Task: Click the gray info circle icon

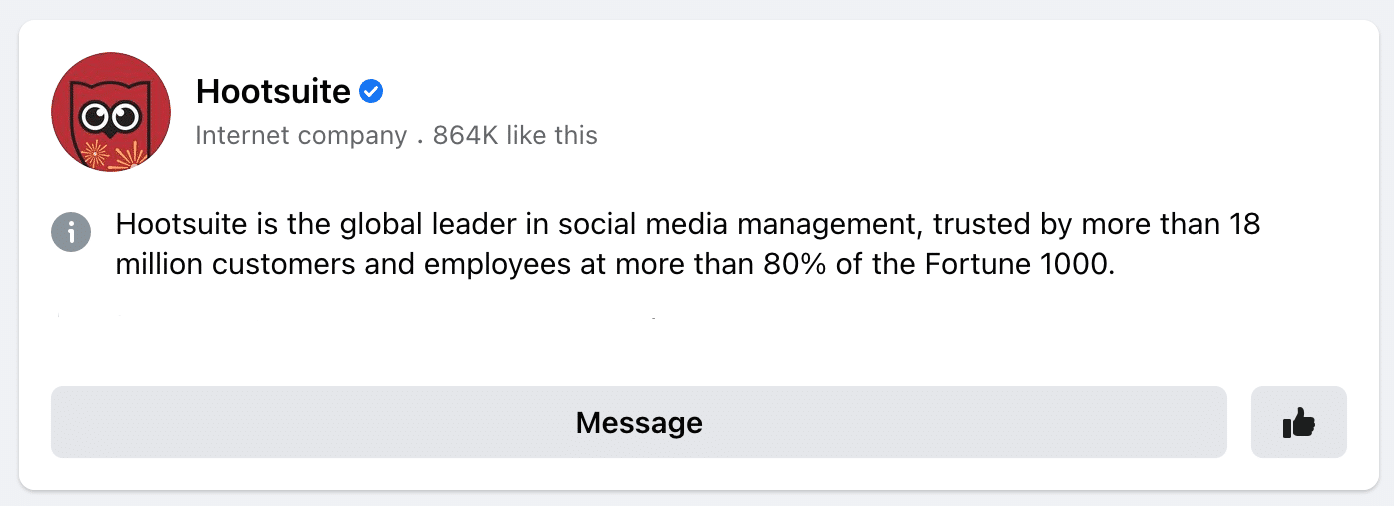Action: coord(71,232)
